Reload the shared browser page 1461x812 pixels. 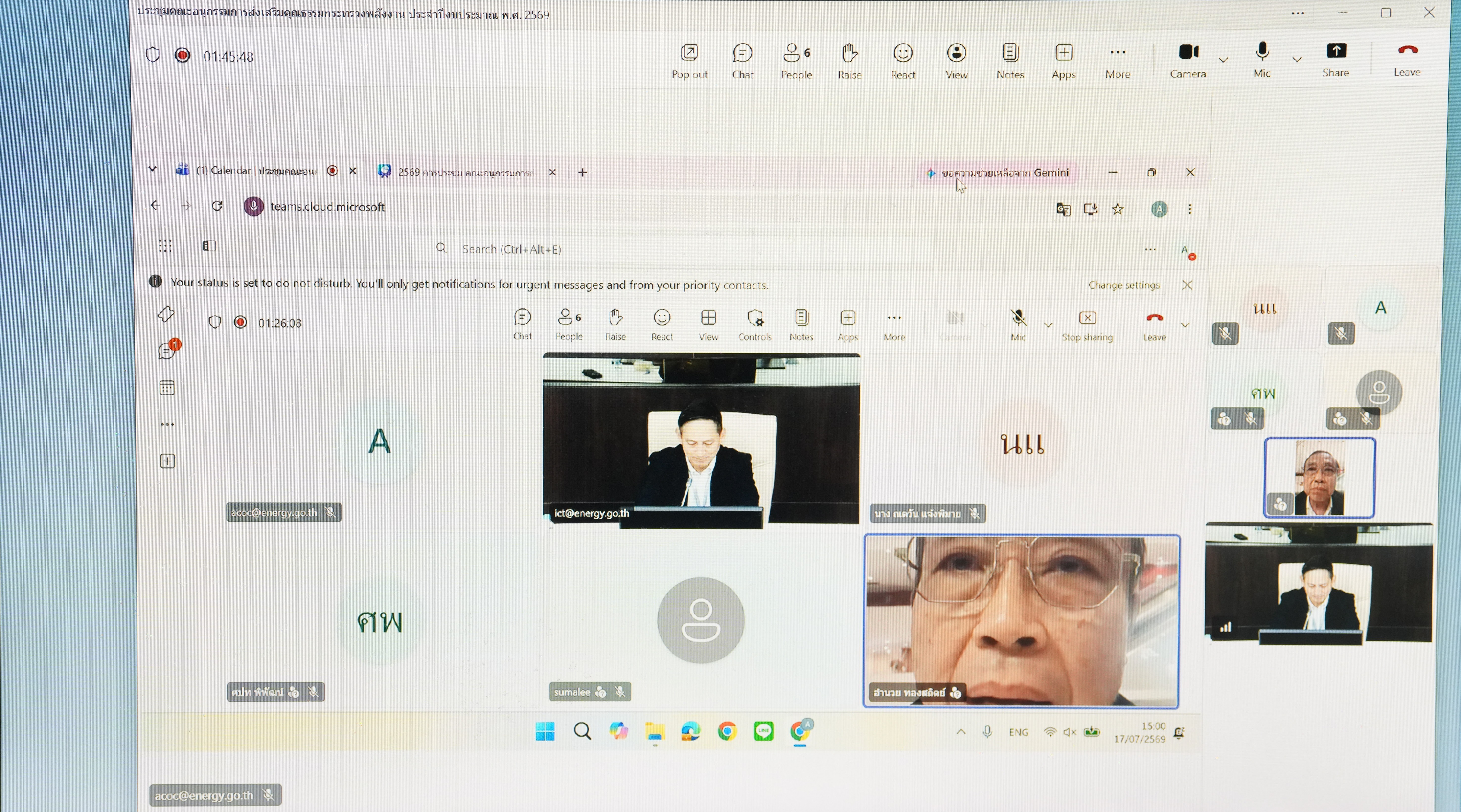click(x=217, y=206)
